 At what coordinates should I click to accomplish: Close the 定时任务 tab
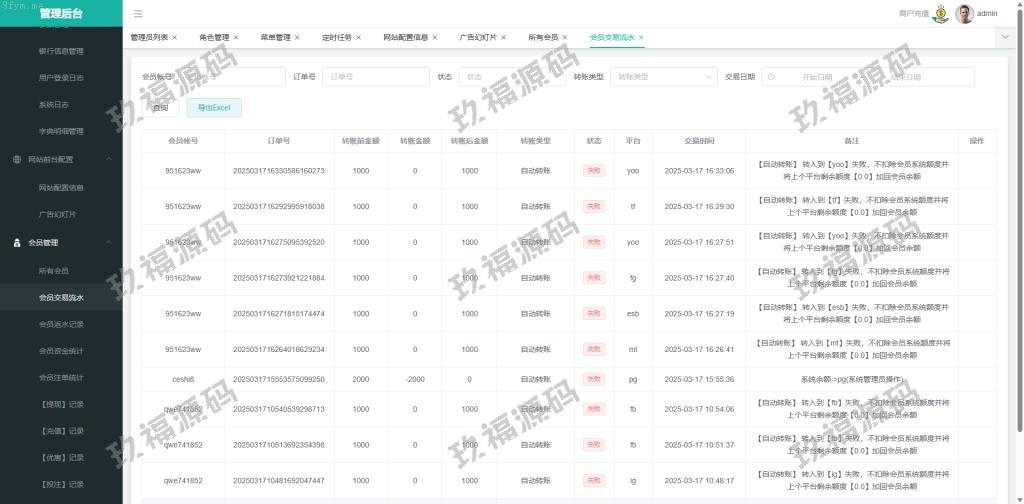(359, 37)
